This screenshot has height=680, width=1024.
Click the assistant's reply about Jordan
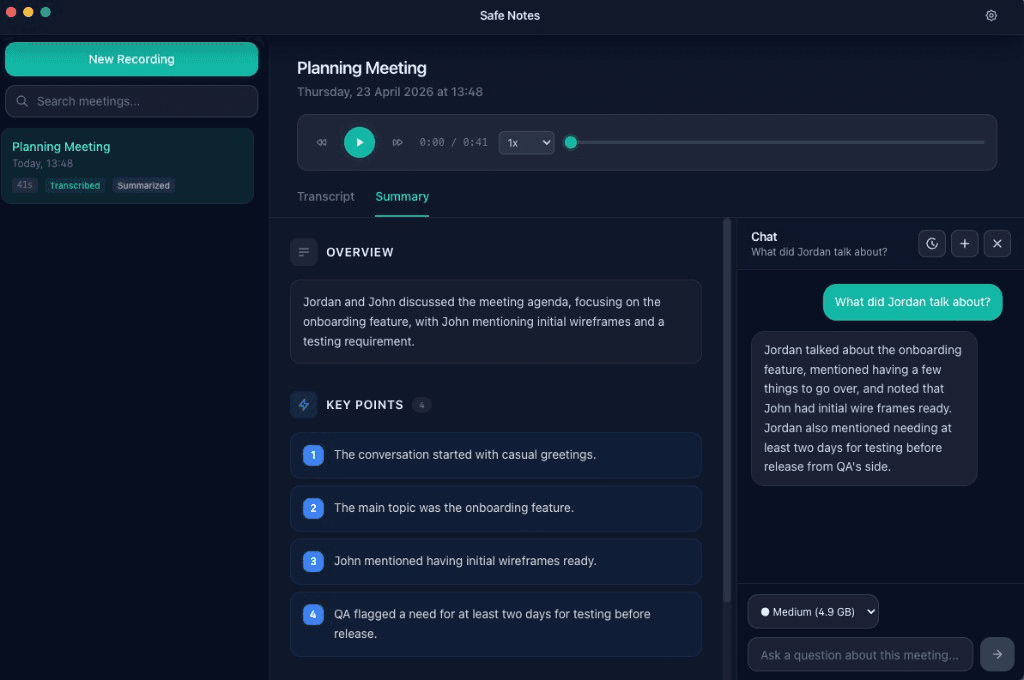point(863,408)
